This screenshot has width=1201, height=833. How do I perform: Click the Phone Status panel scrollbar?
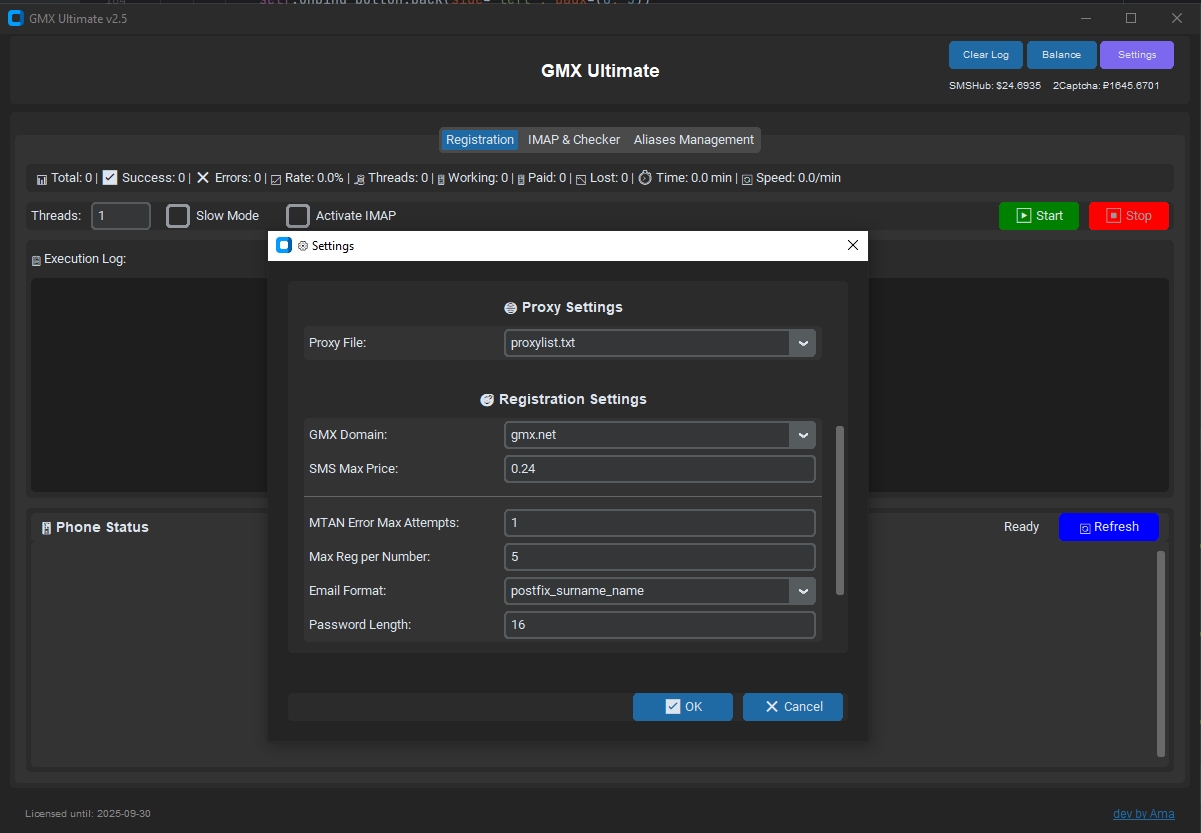click(1161, 654)
